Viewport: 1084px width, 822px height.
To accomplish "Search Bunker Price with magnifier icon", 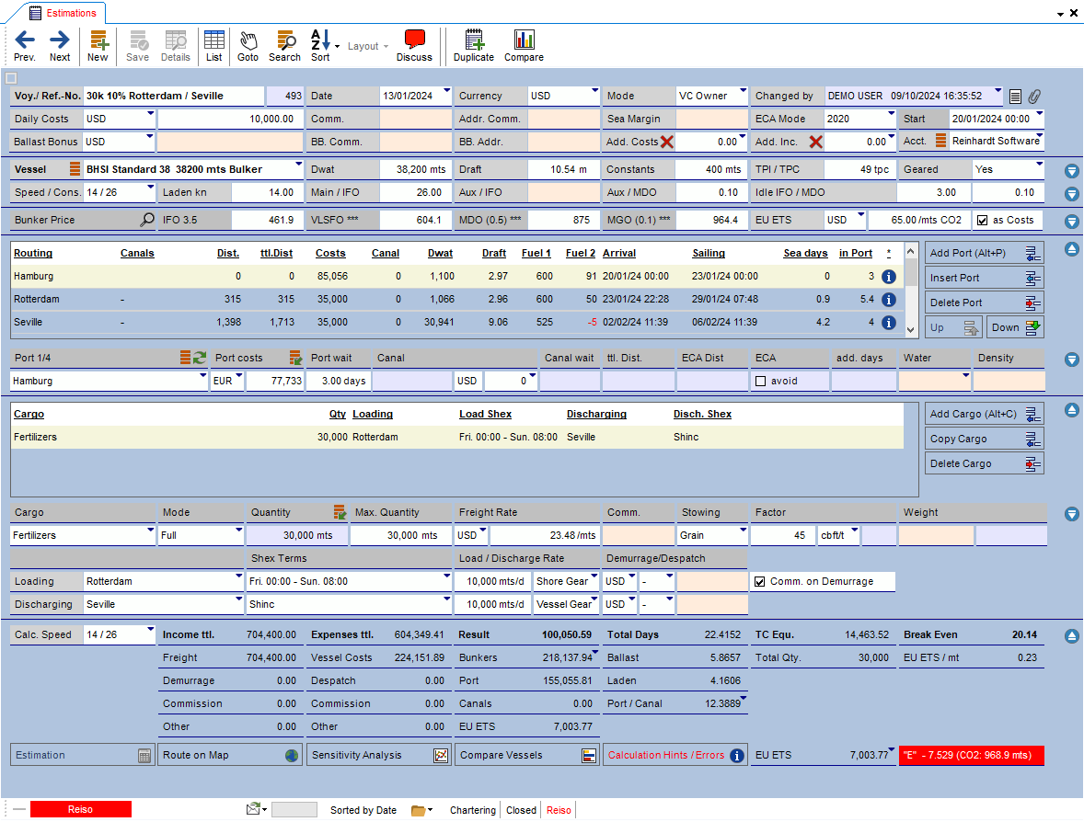I will click(147, 220).
